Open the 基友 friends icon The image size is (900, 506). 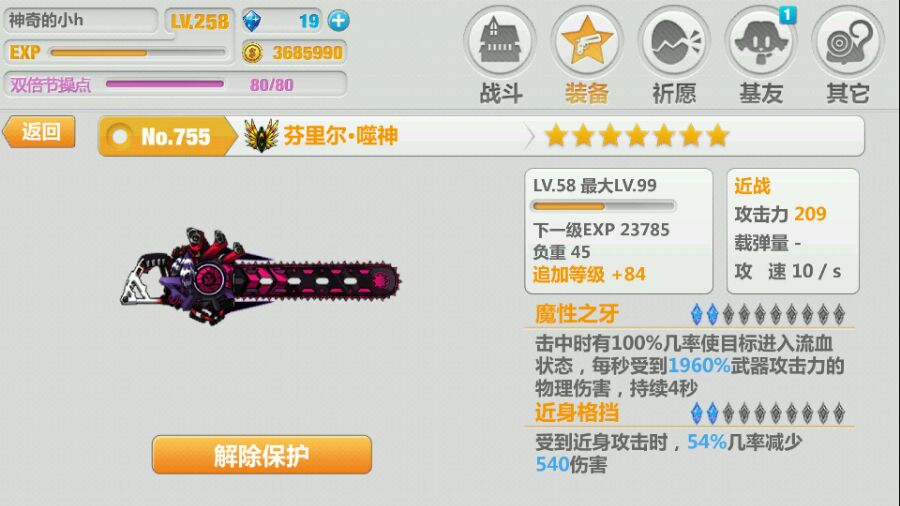coord(761,41)
